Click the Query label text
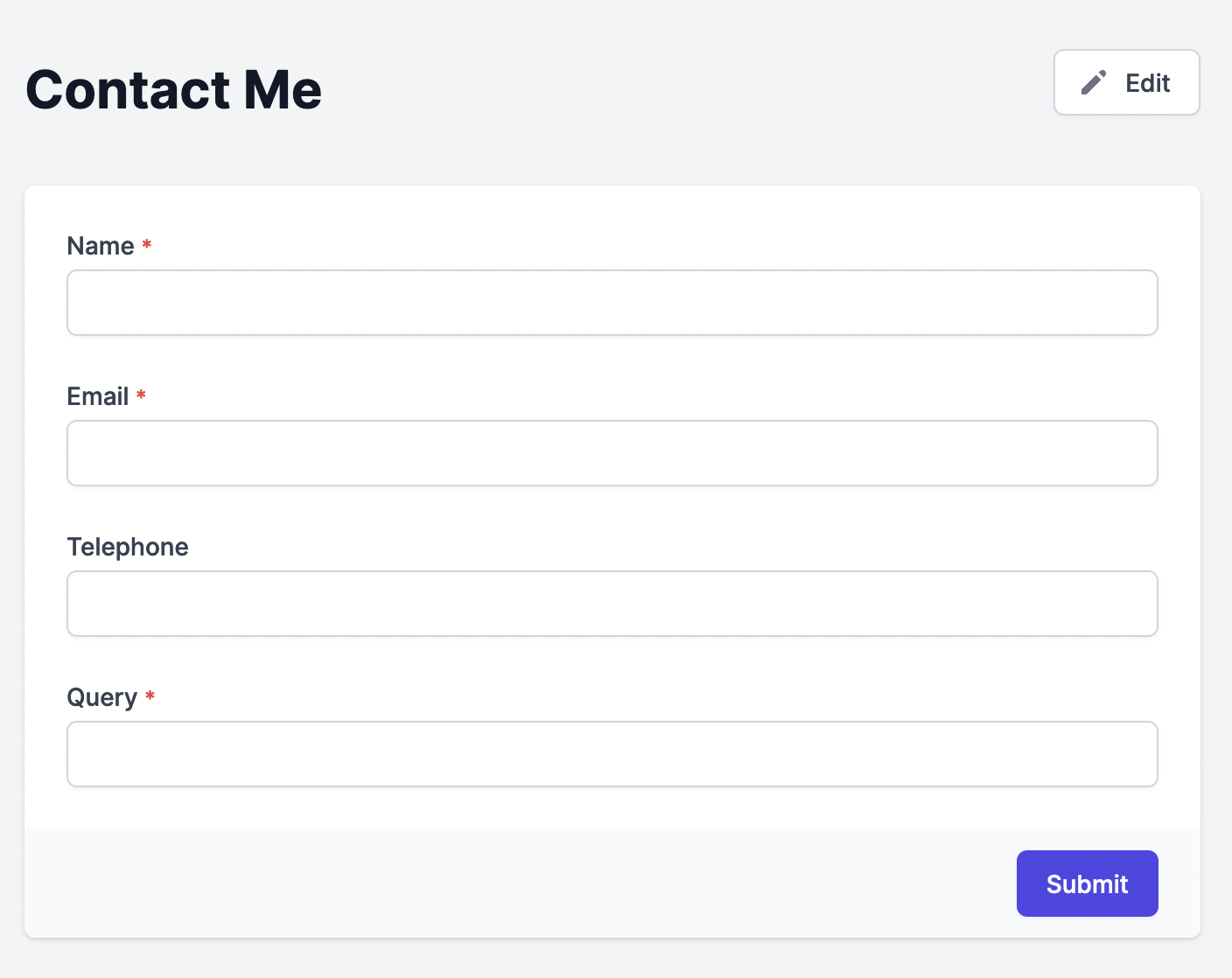Image resolution: width=1232 pixels, height=978 pixels. tap(102, 698)
